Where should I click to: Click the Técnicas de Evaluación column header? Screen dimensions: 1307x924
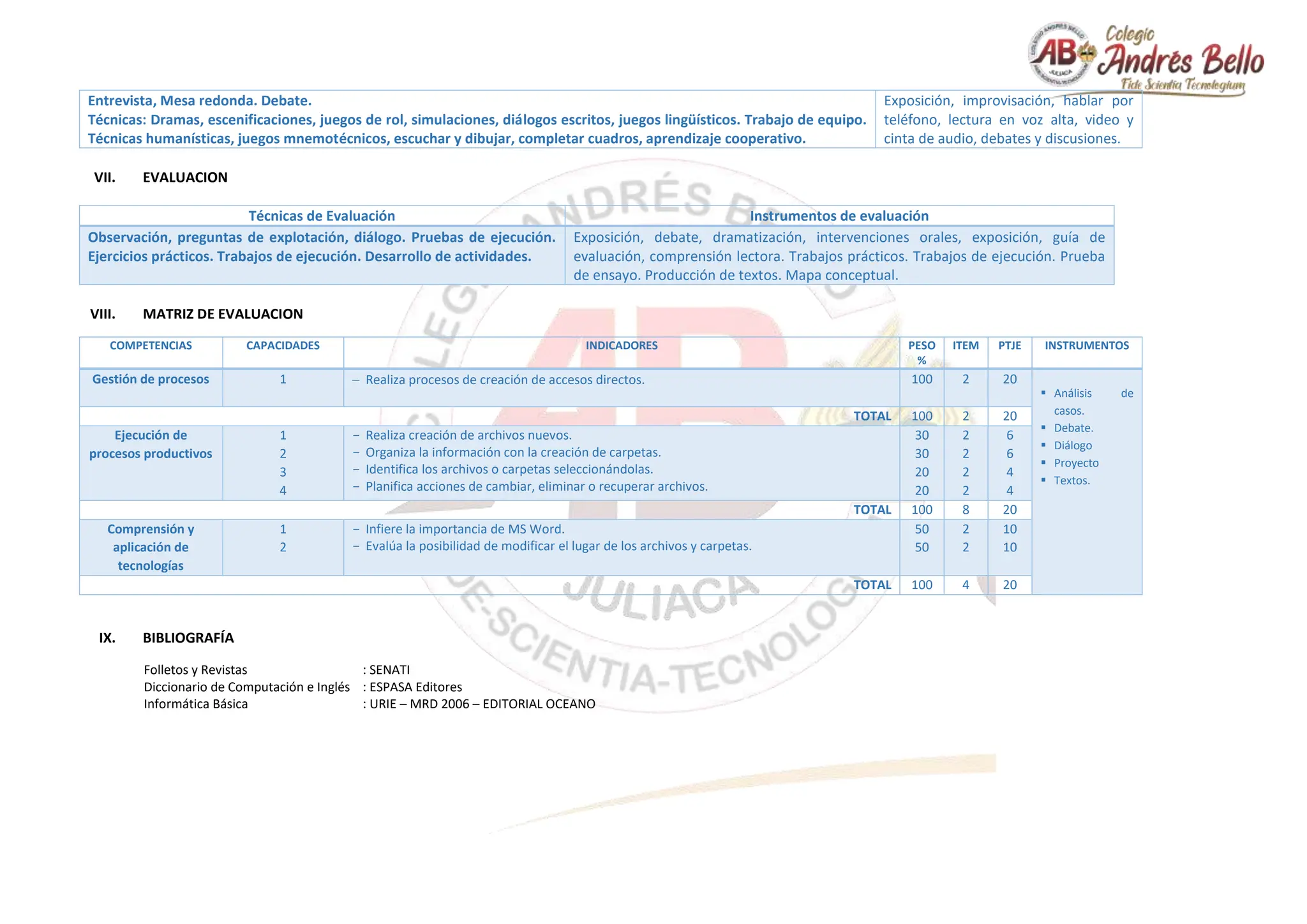pos(322,216)
